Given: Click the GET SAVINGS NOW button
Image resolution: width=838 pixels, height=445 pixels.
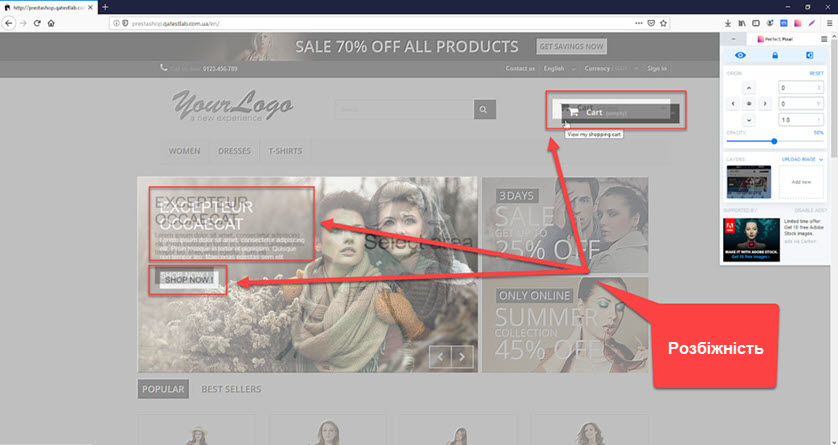Looking at the screenshot, I should pyautogui.click(x=571, y=46).
